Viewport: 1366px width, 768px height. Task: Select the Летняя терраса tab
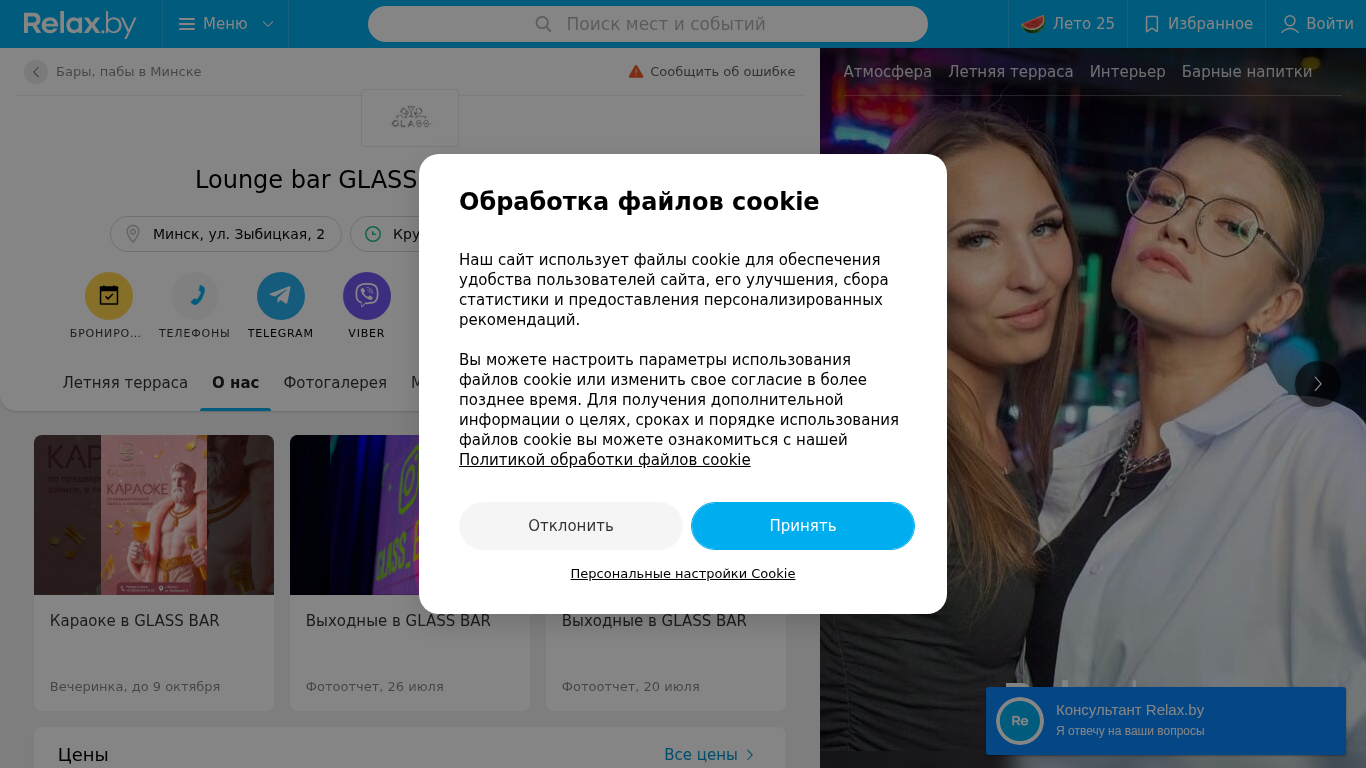click(125, 383)
